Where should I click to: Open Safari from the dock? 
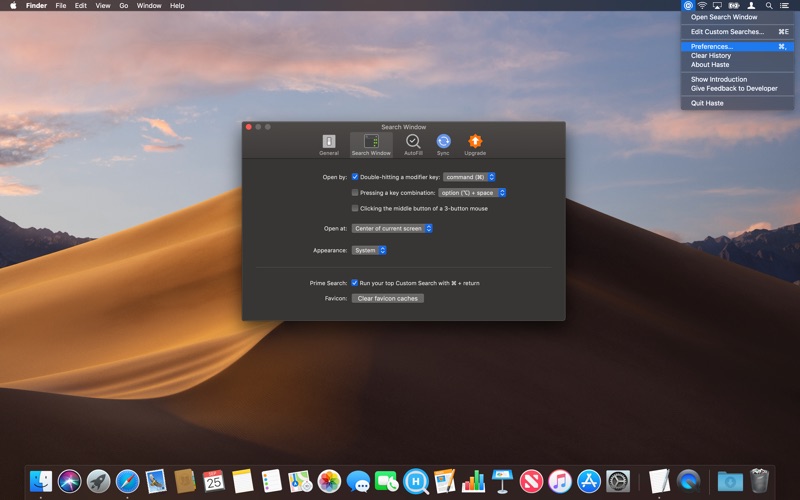(x=128, y=481)
